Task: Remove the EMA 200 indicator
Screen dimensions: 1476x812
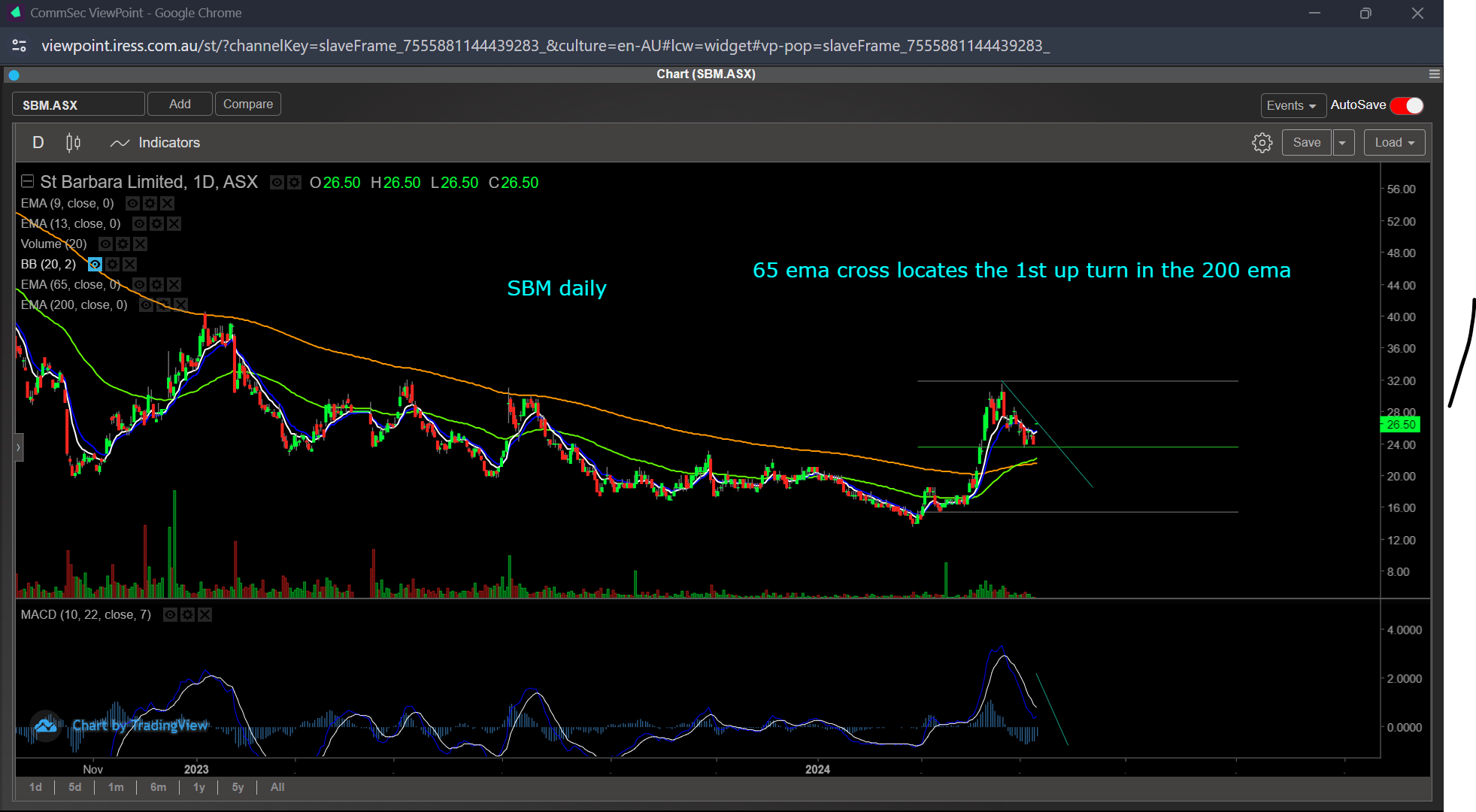Action: point(180,304)
